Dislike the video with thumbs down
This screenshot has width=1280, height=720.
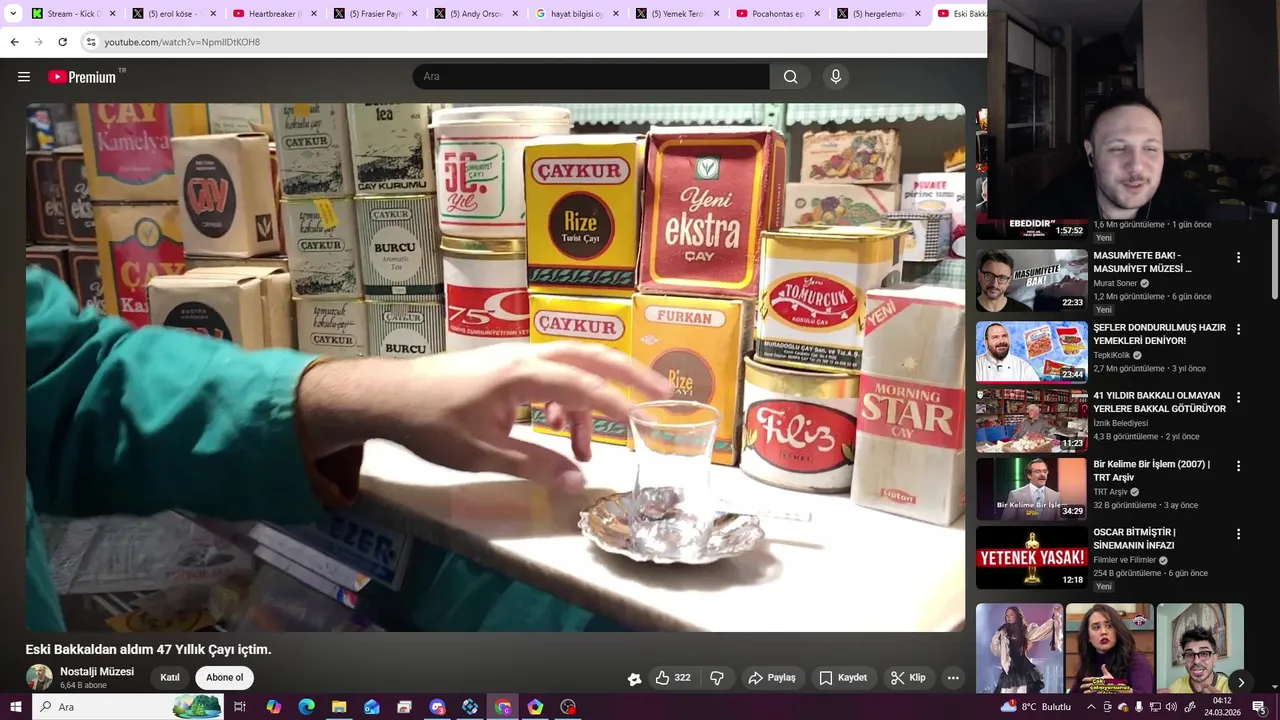coord(717,678)
